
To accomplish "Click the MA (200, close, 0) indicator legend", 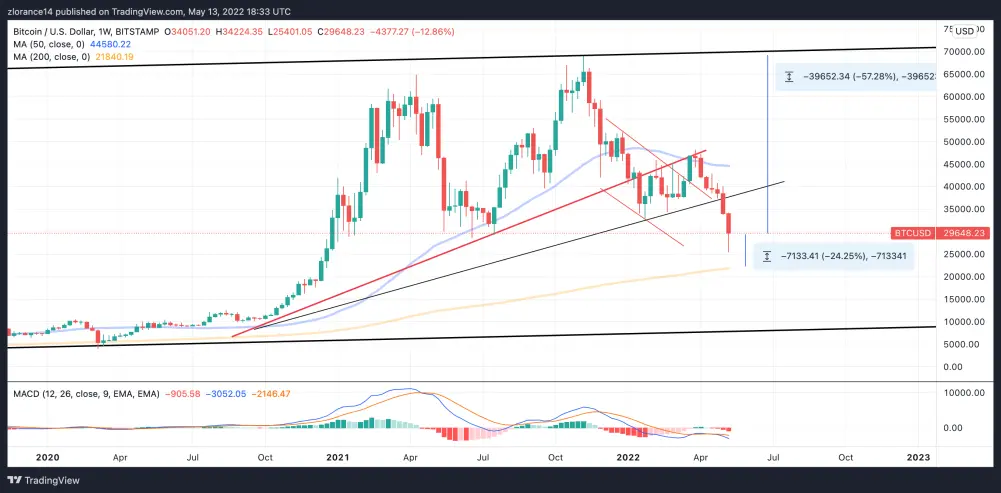I will 49,57.
